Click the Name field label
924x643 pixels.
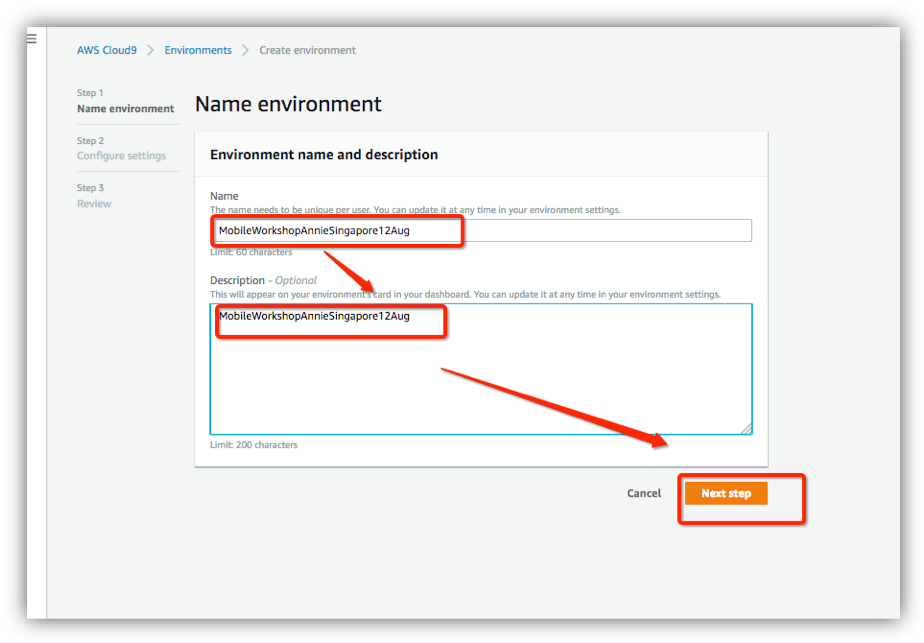225,196
